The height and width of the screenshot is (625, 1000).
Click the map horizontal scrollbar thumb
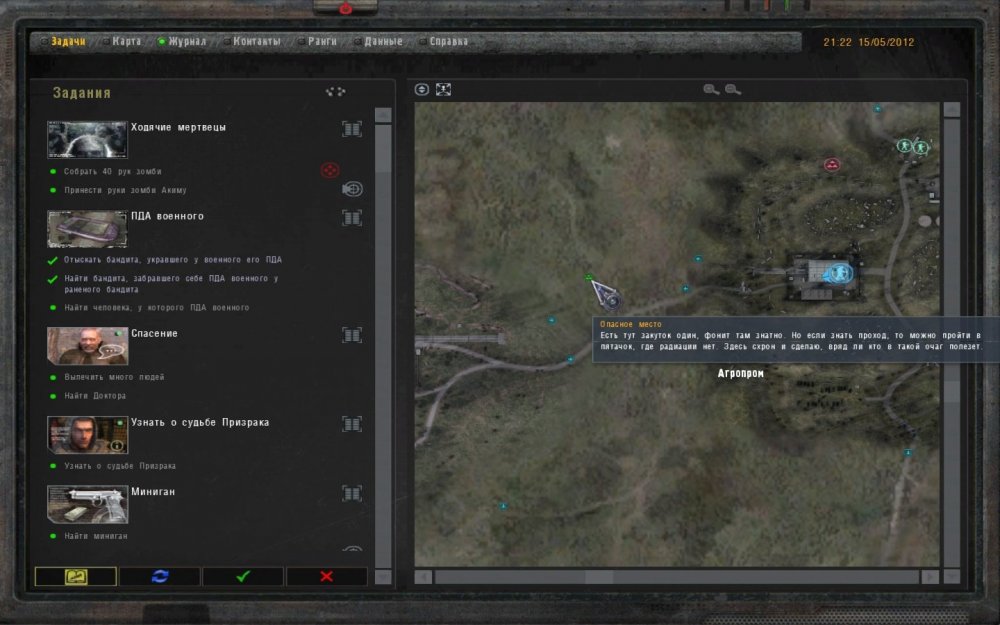pyautogui.click(x=599, y=577)
